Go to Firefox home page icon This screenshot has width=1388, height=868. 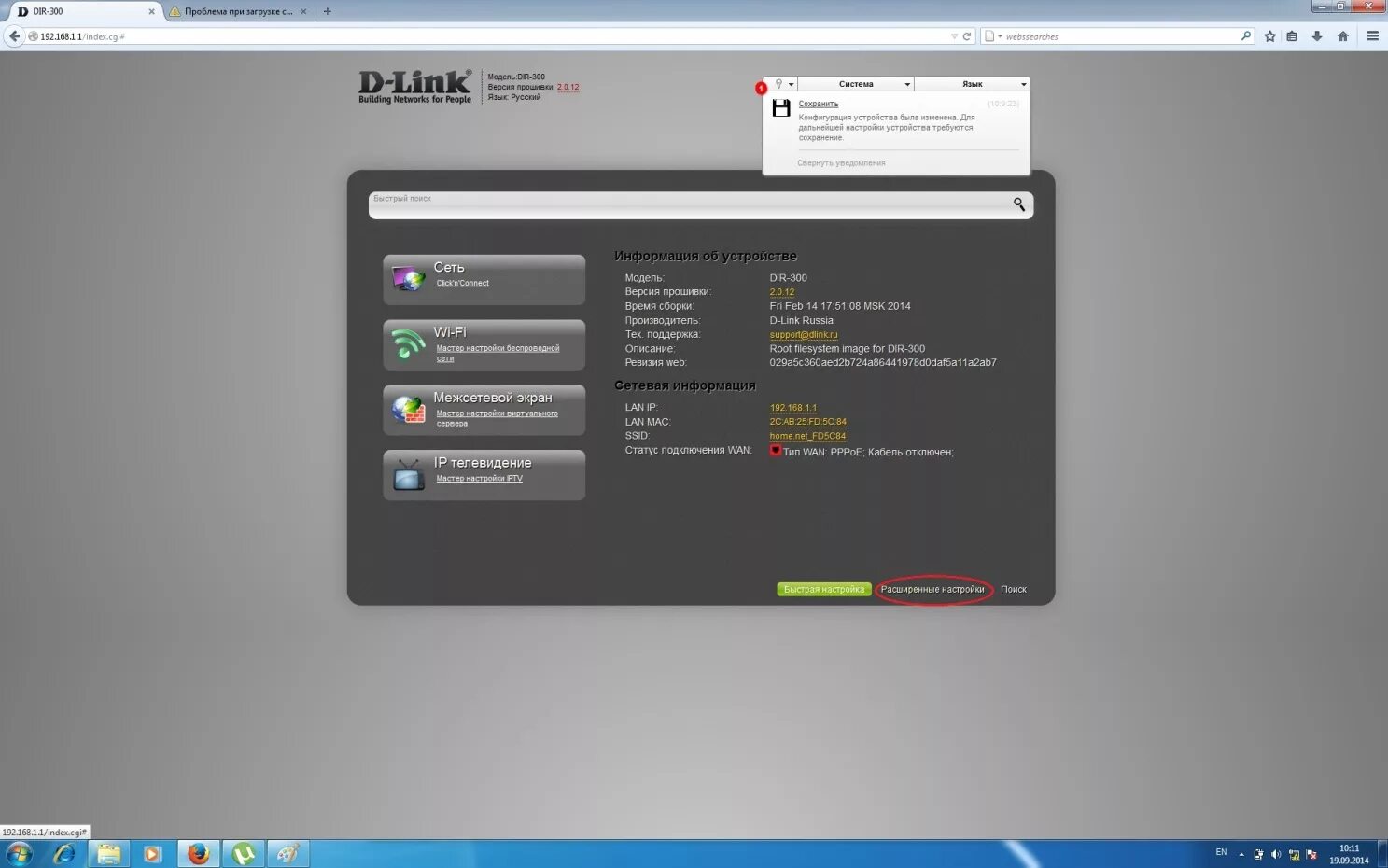point(1342,36)
